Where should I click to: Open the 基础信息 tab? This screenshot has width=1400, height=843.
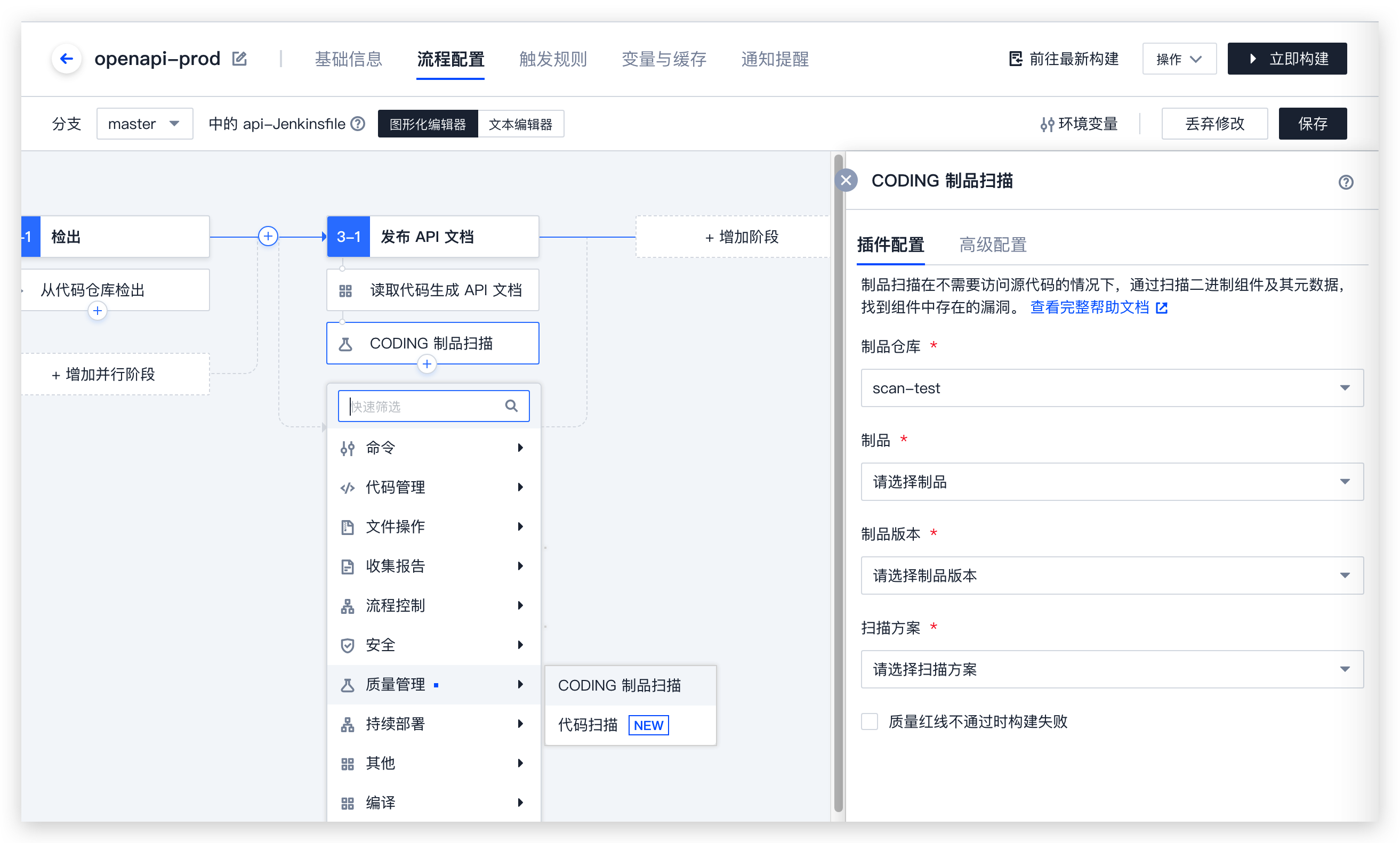tap(348, 59)
